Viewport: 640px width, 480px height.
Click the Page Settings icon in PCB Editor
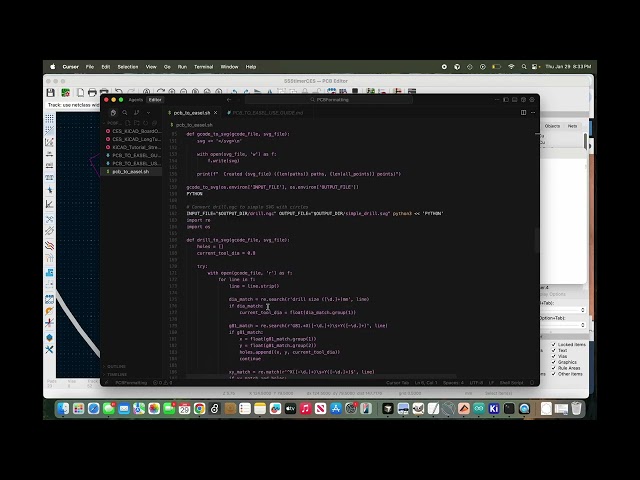tap(80, 93)
